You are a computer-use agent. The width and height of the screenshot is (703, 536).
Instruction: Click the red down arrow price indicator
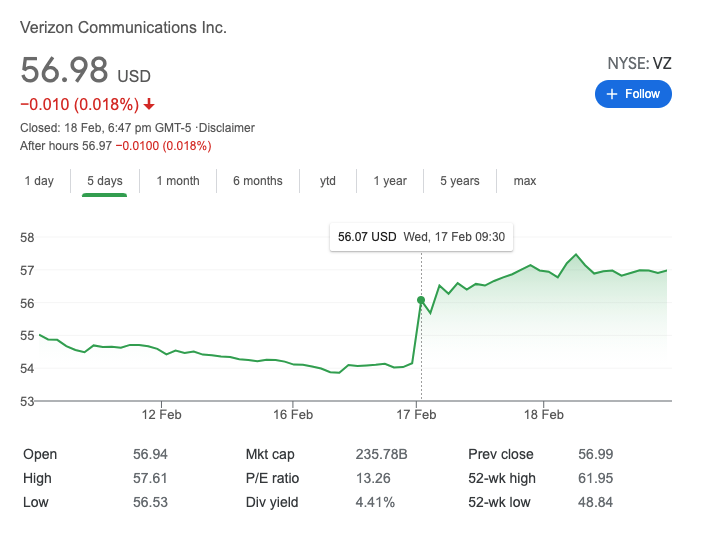(149, 105)
